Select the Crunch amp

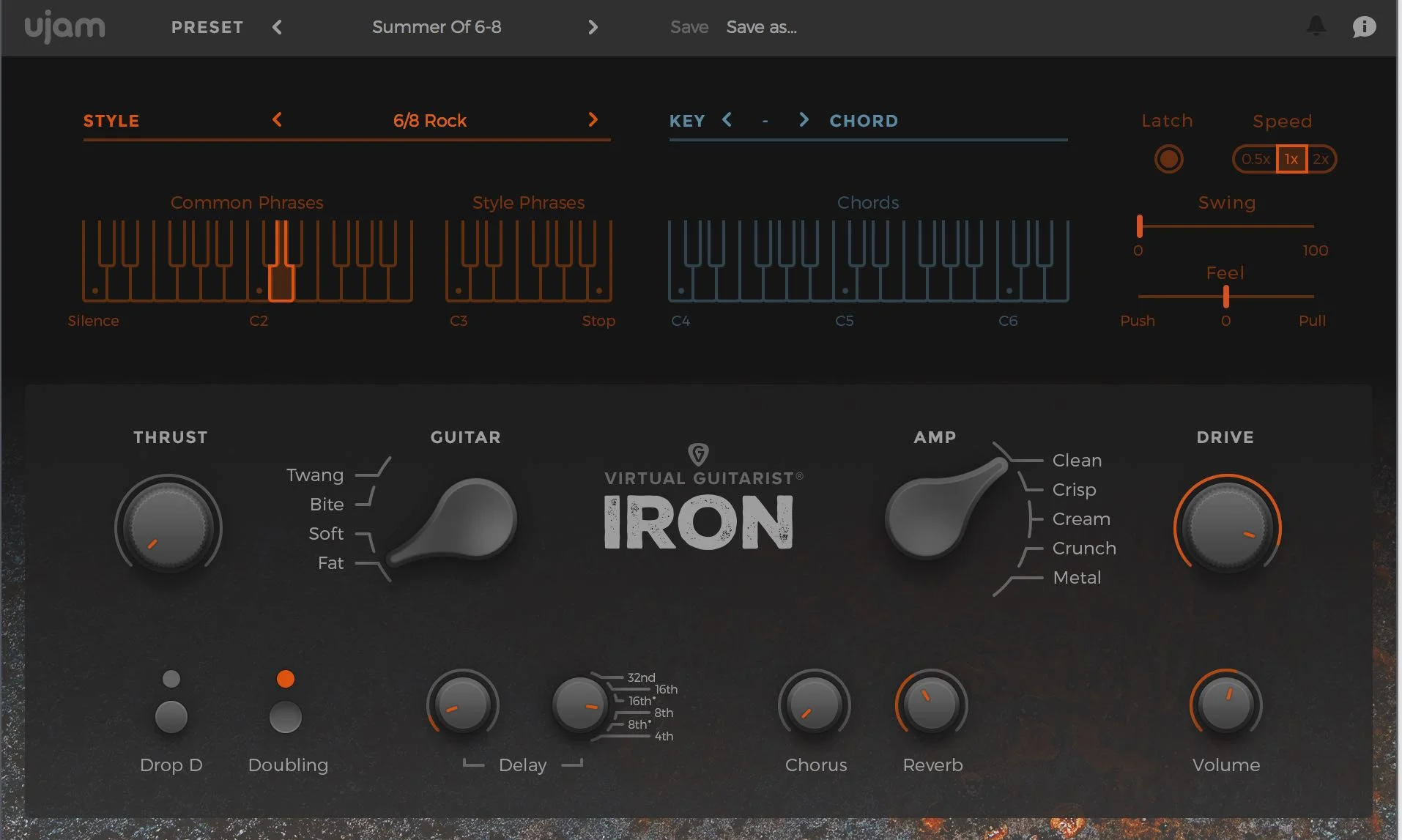click(1084, 549)
